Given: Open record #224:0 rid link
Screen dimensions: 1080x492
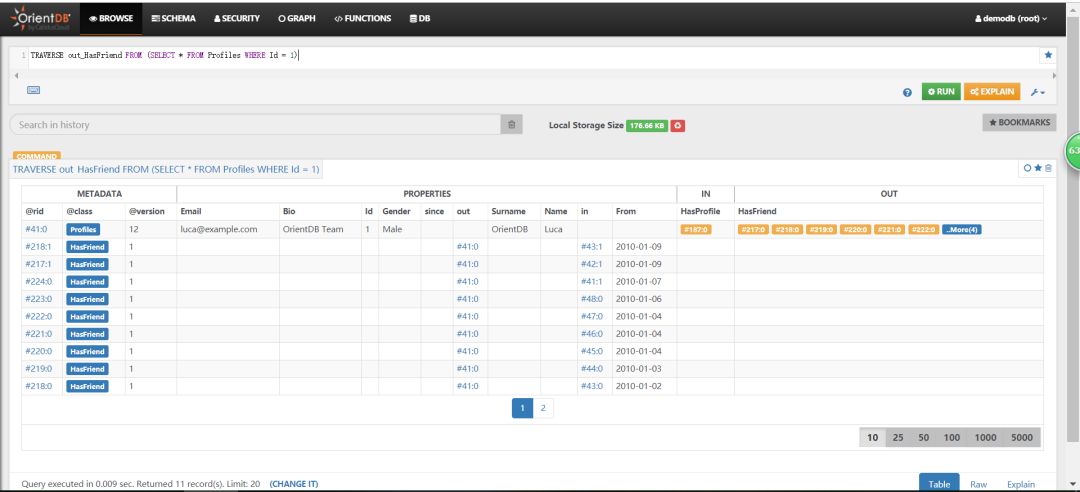Looking at the screenshot, I should tap(38, 281).
